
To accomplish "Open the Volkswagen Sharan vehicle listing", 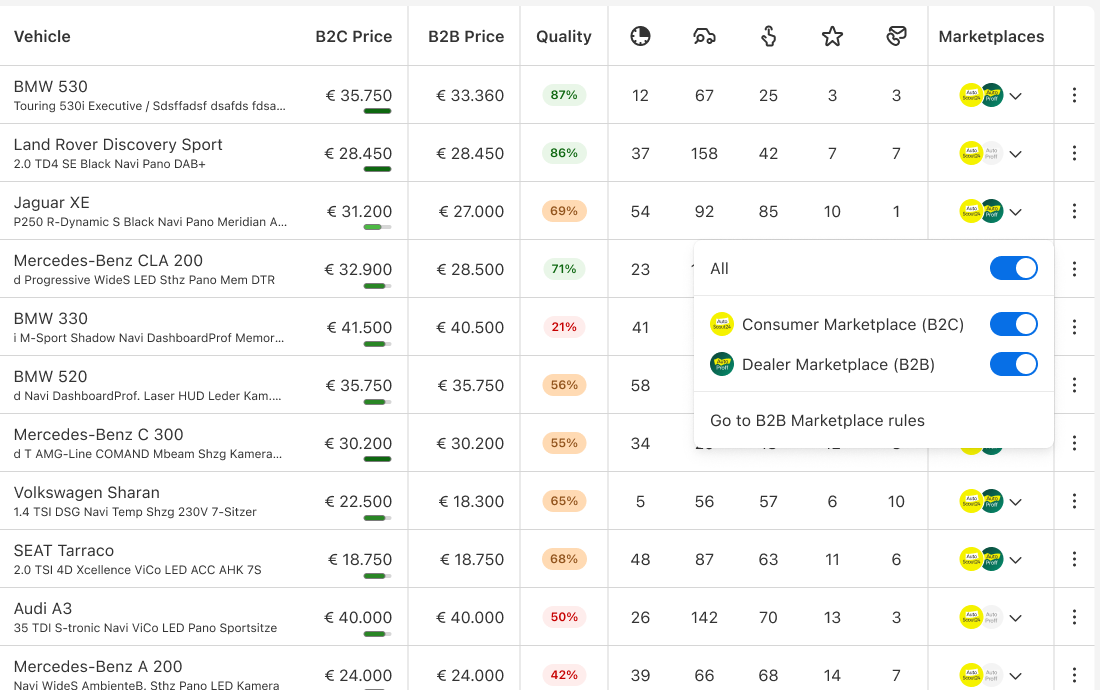I will click(86, 493).
